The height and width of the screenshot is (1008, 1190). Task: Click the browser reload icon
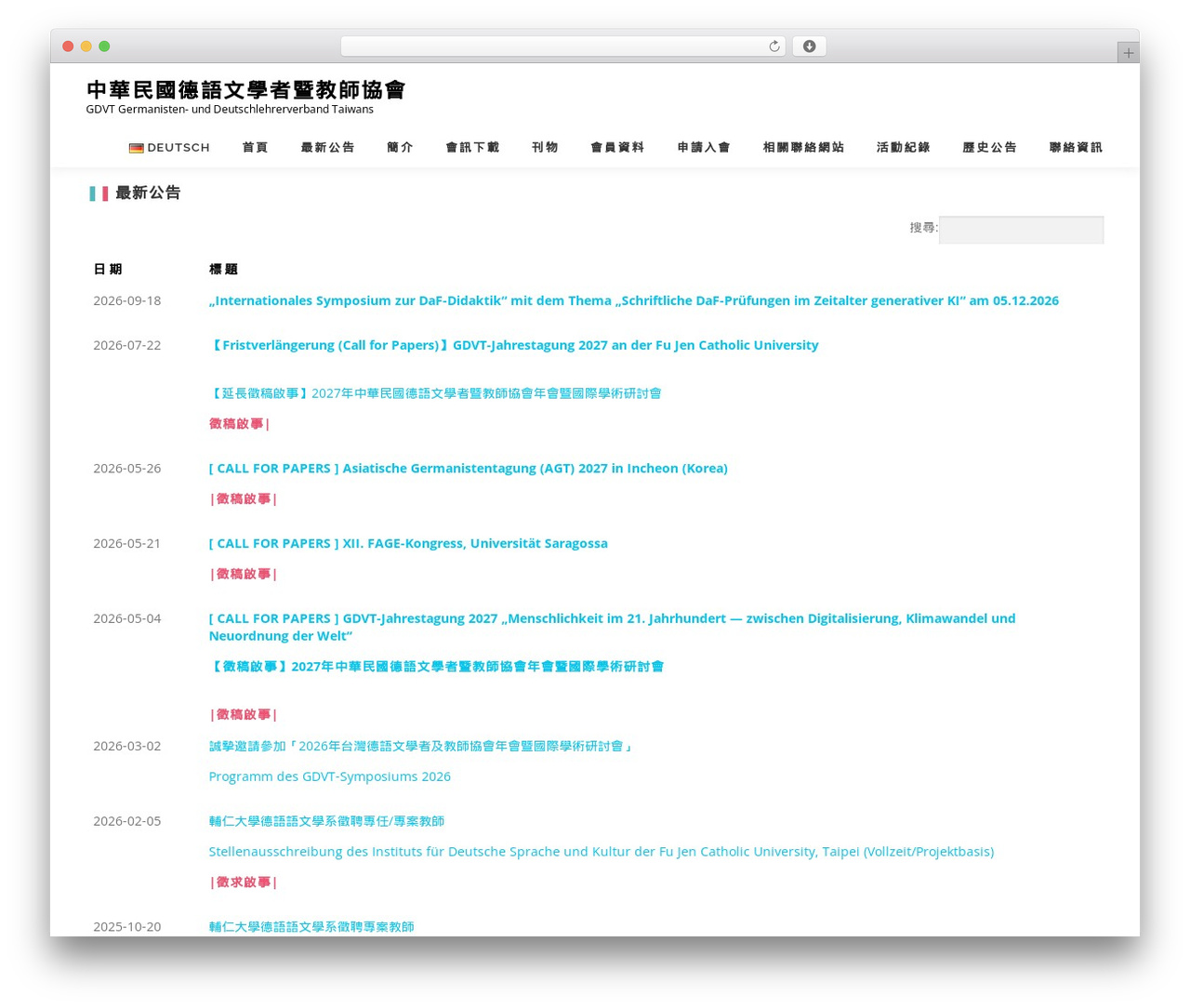coord(773,46)
